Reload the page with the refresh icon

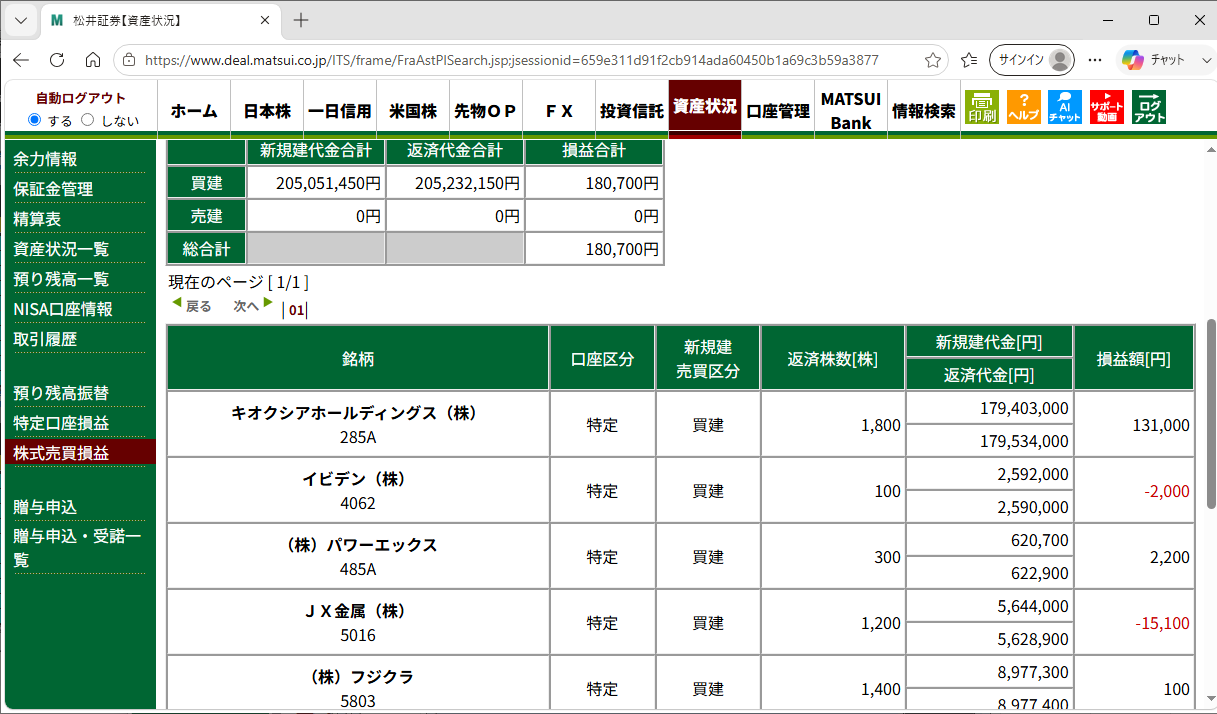(x=57, y=60)
